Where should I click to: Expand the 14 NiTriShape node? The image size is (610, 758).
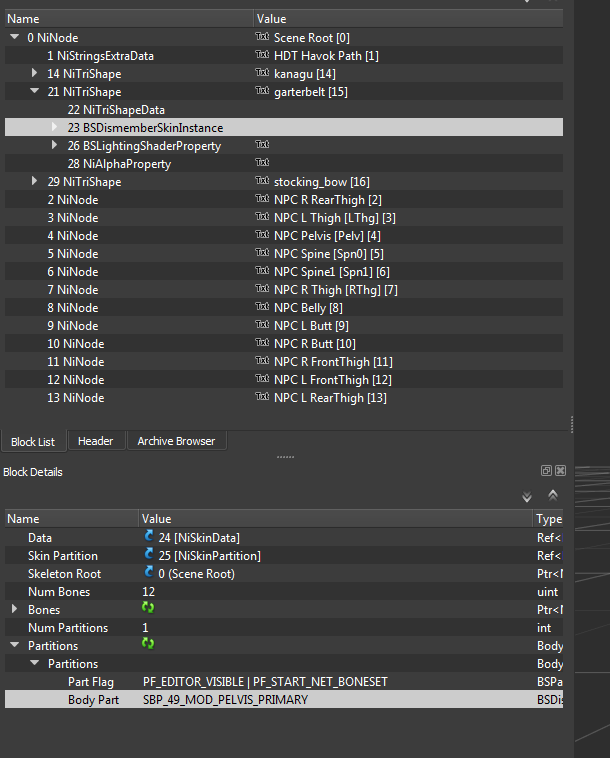click(x=34, y=73)
